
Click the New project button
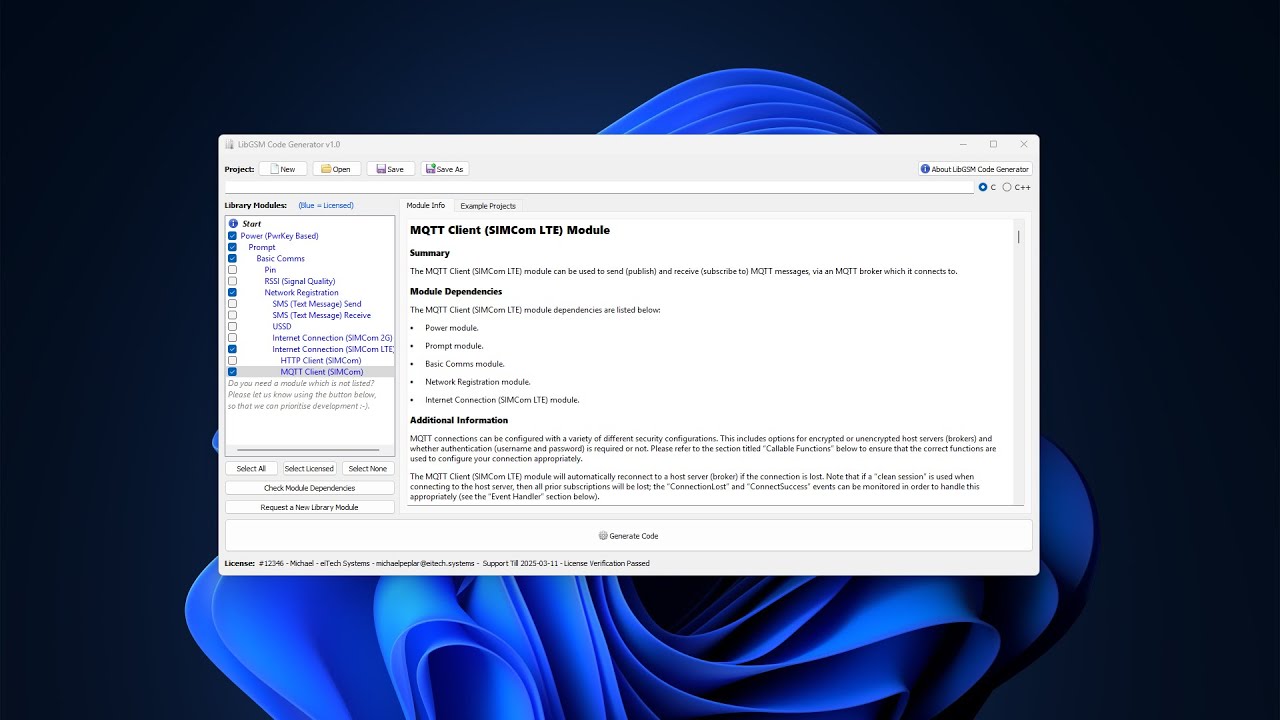coord(283,169)
